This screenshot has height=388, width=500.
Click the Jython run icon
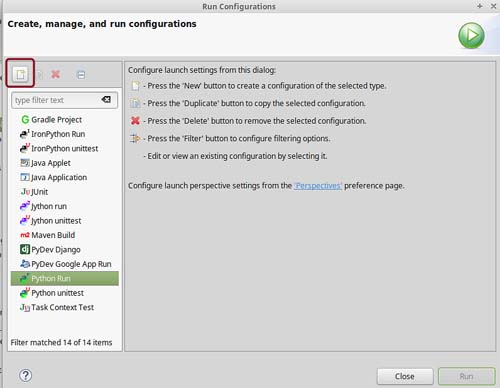tap(25, 206)
